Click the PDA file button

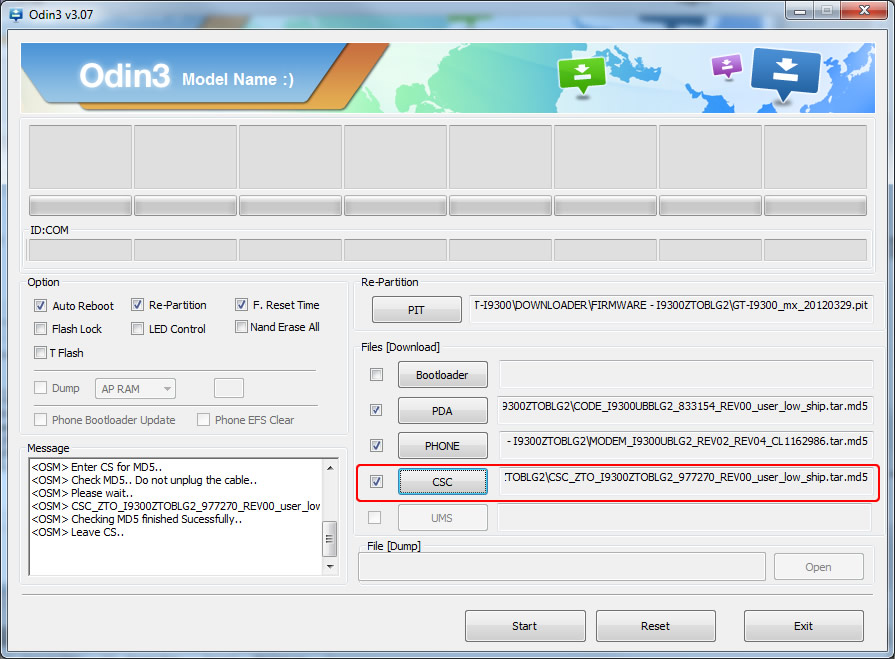[x=442, y=411]
